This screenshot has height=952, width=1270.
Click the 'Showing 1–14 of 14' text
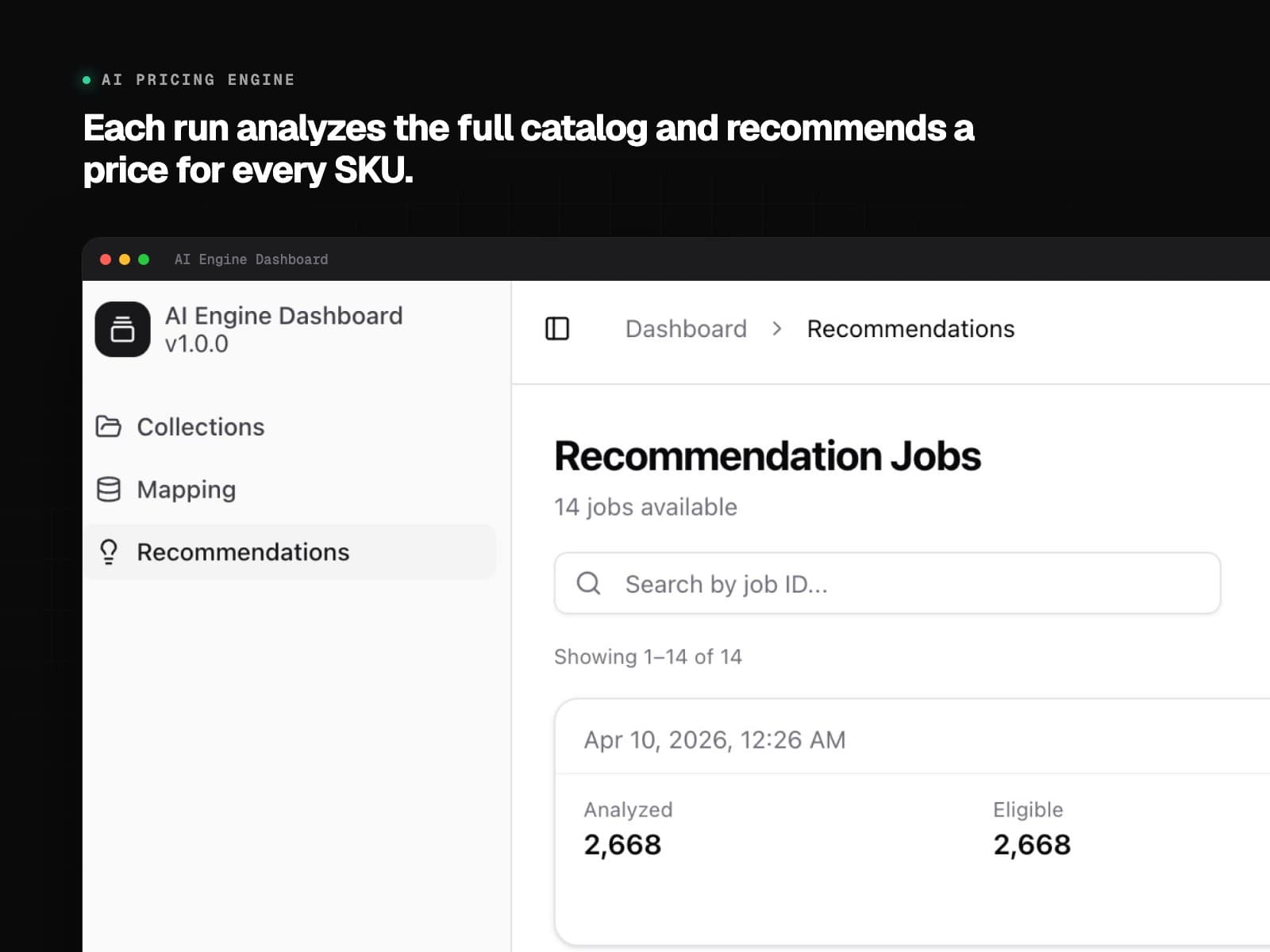648,657
